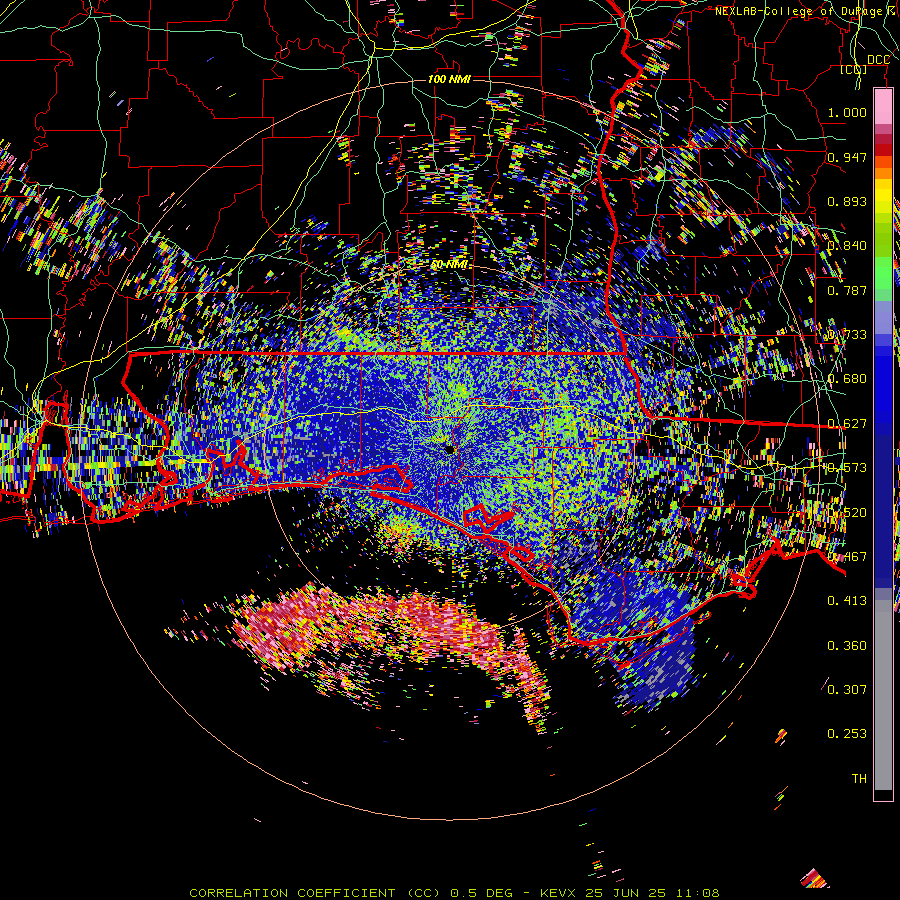Select the 0.413 scale value
Viewport: 900px width, 900px height.
tap(847, 601)
